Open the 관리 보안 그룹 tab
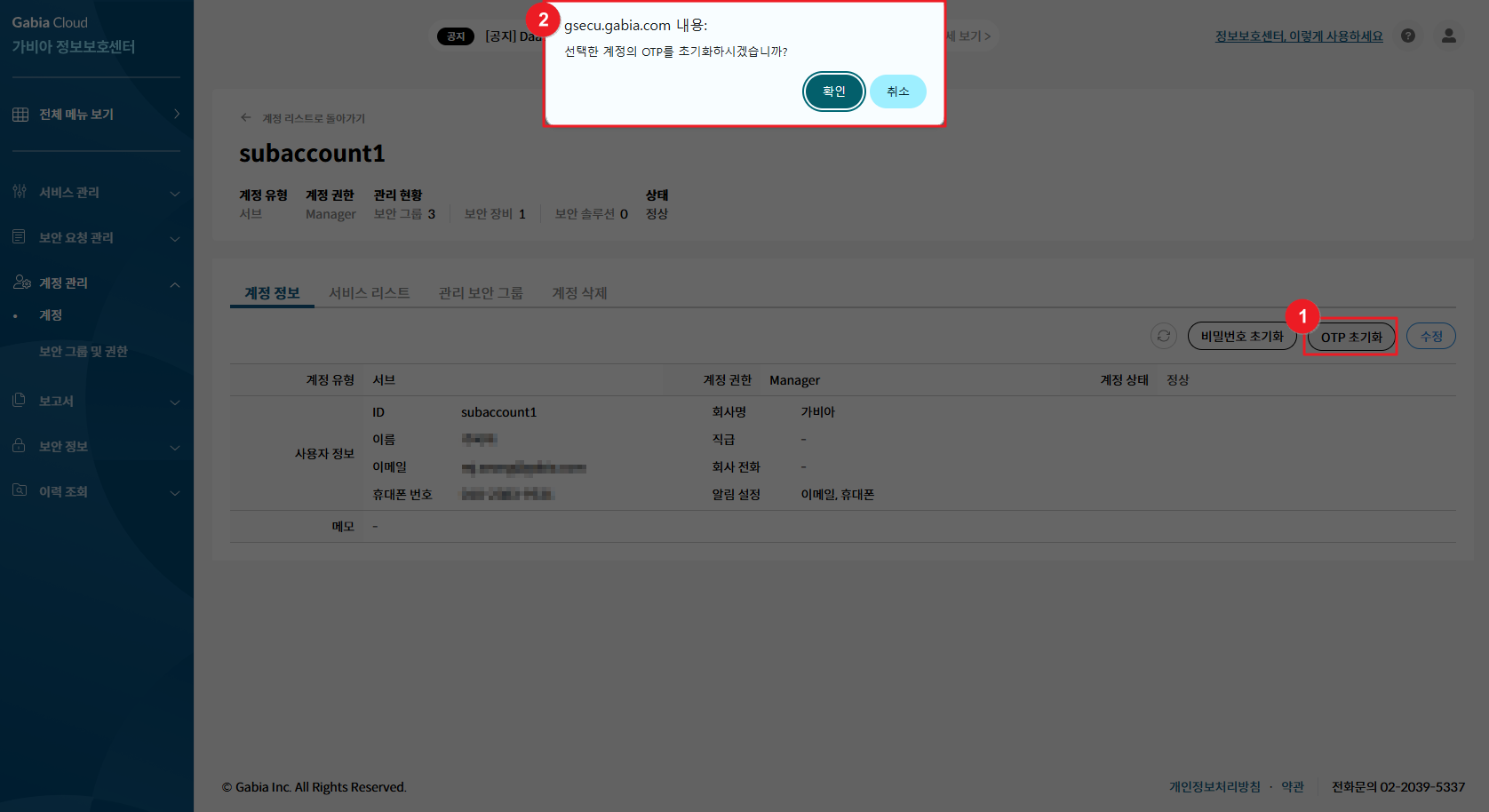This screenshot has width=1489, height=812. tap(481, 293)
